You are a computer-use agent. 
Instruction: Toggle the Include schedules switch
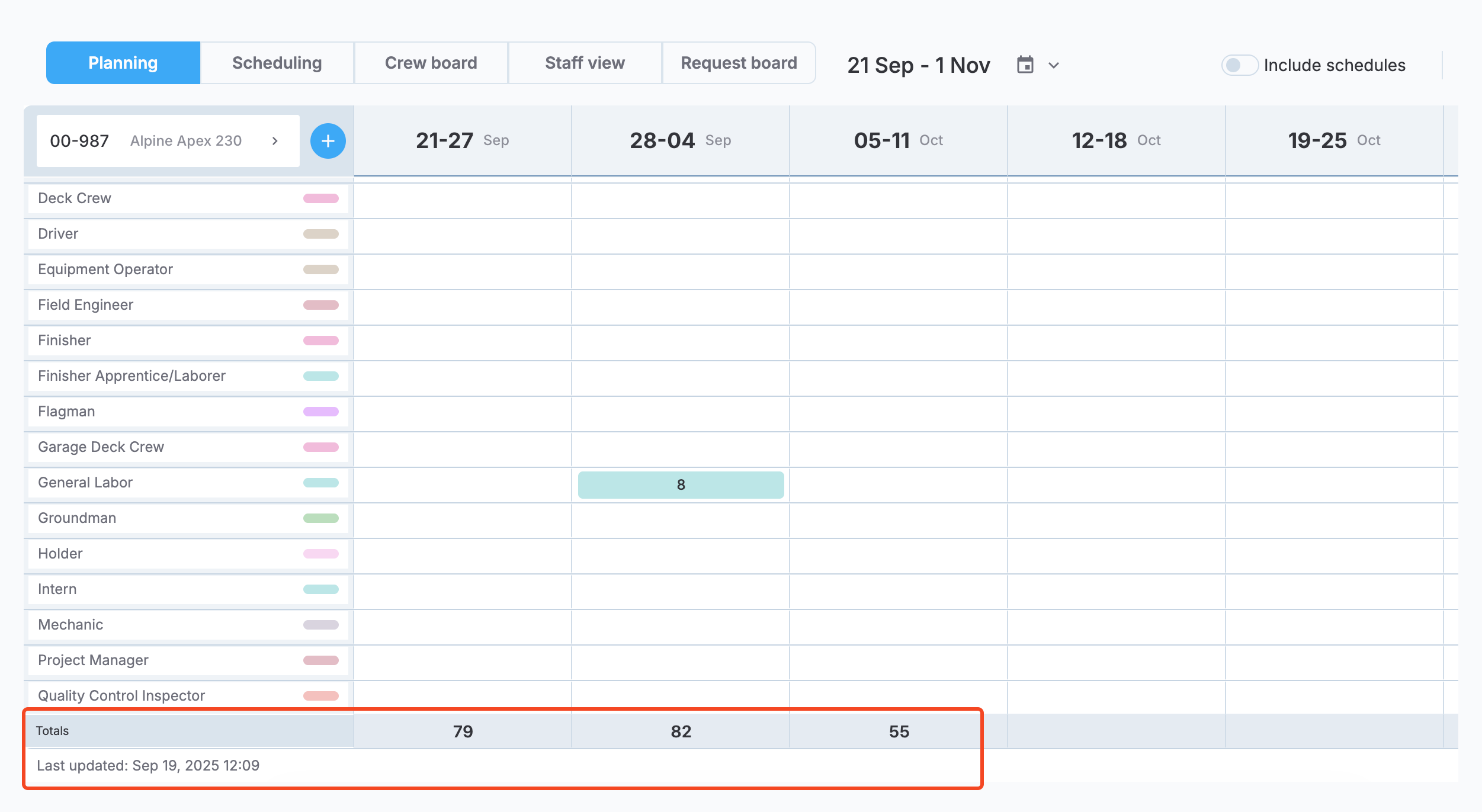click(1239, 65)
